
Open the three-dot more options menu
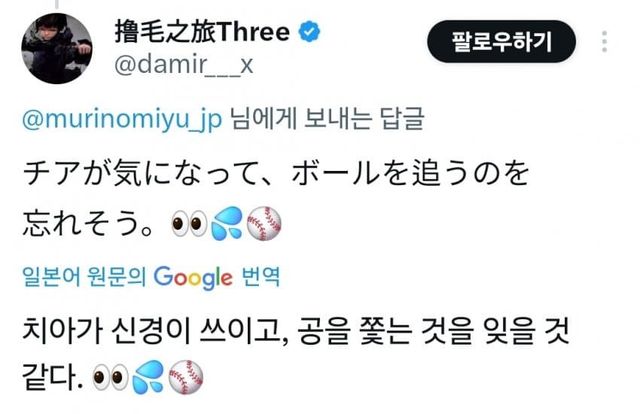(x=604, y=41)
